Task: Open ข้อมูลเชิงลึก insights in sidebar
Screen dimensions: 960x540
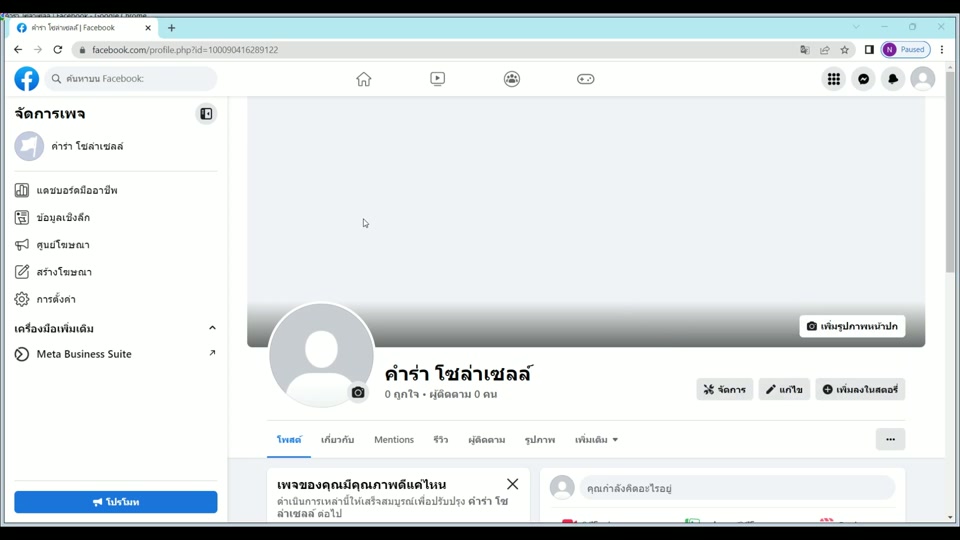Action: pyautogui.click(x=116, y=217)
